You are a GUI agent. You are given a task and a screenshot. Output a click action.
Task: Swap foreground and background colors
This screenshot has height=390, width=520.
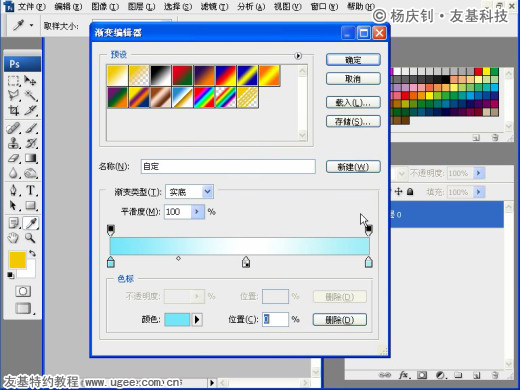32,253
